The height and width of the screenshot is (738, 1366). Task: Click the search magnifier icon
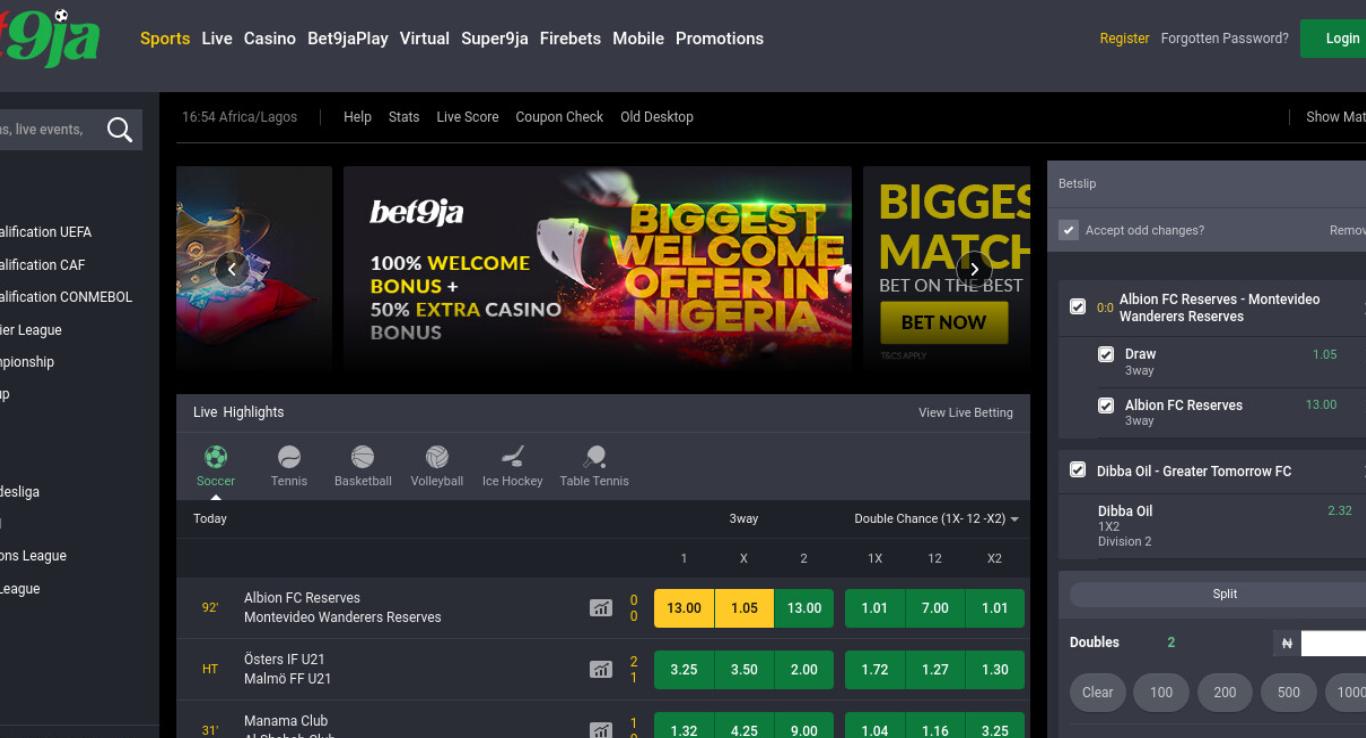click(x=120, y=130)
